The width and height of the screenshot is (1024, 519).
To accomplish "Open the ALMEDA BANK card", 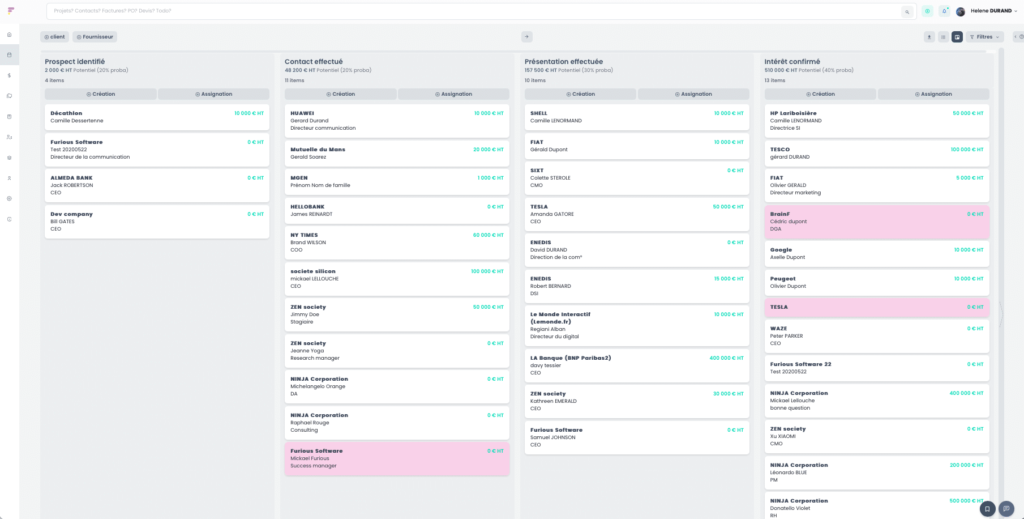I will pos(157,185).
